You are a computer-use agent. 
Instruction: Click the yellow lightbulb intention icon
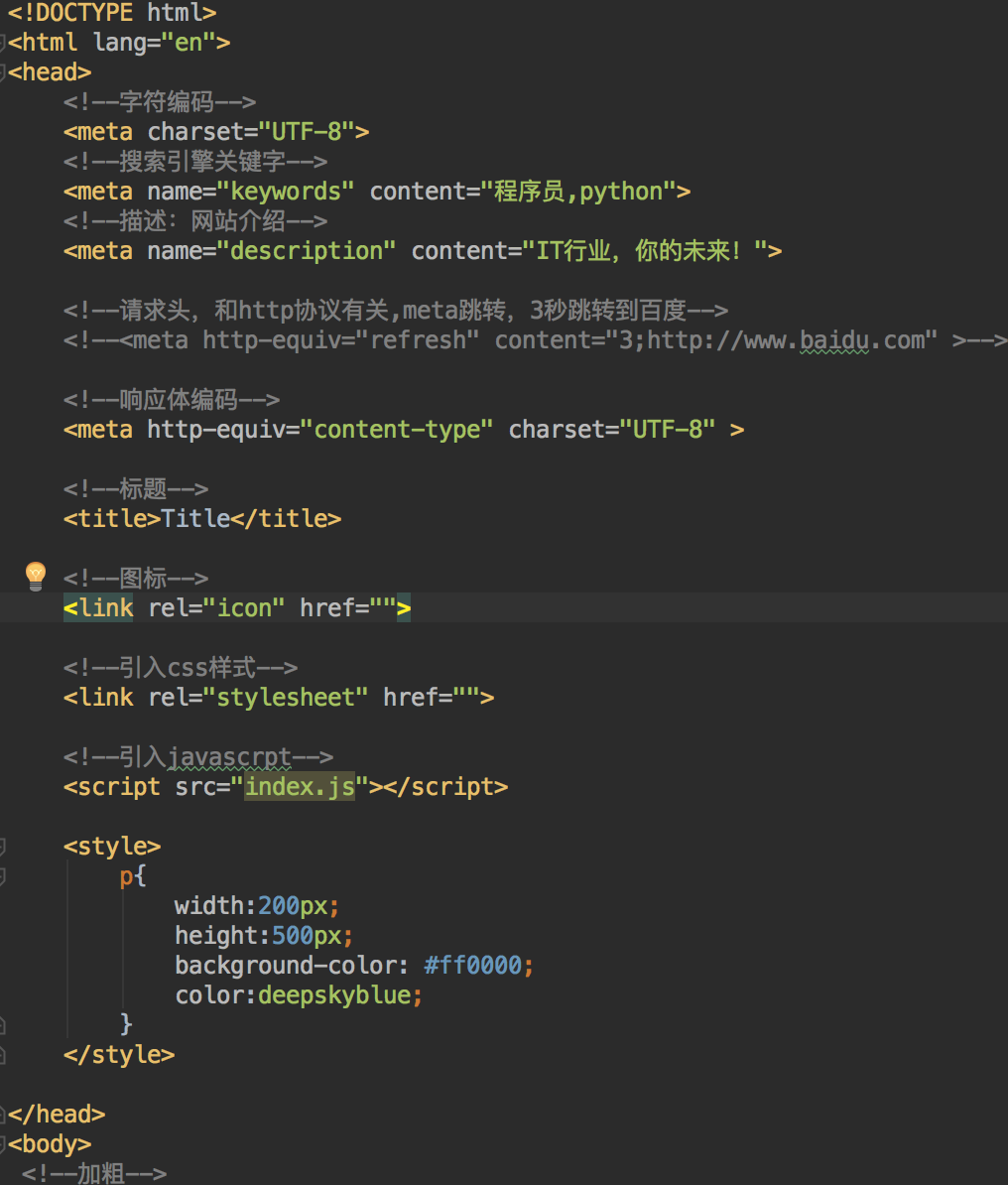tap(36, 577)
